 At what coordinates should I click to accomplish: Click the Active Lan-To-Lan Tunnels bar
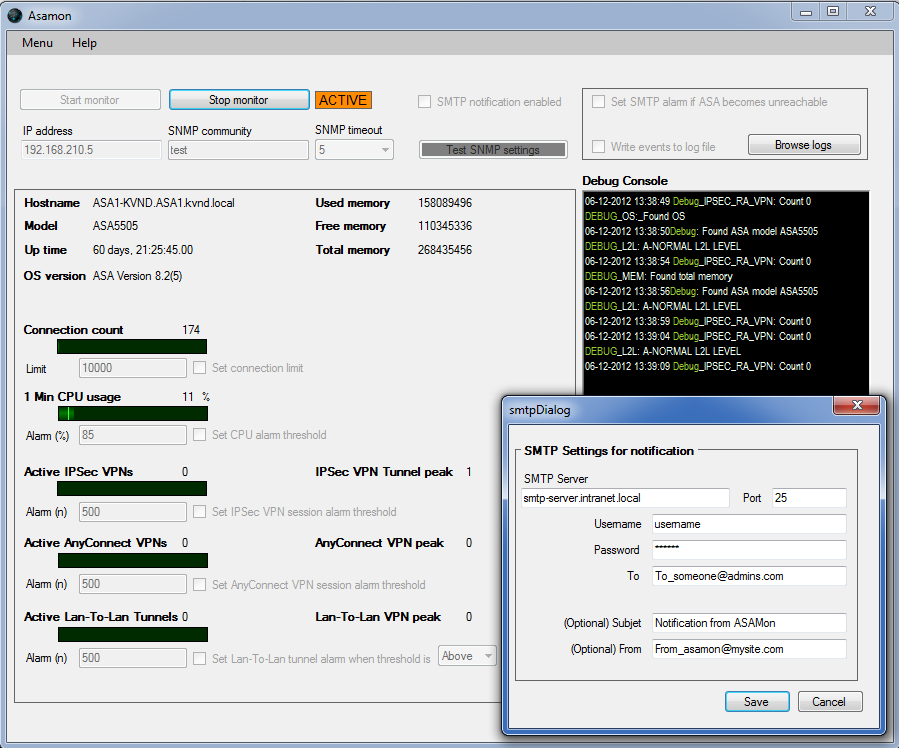click(132, 634)
